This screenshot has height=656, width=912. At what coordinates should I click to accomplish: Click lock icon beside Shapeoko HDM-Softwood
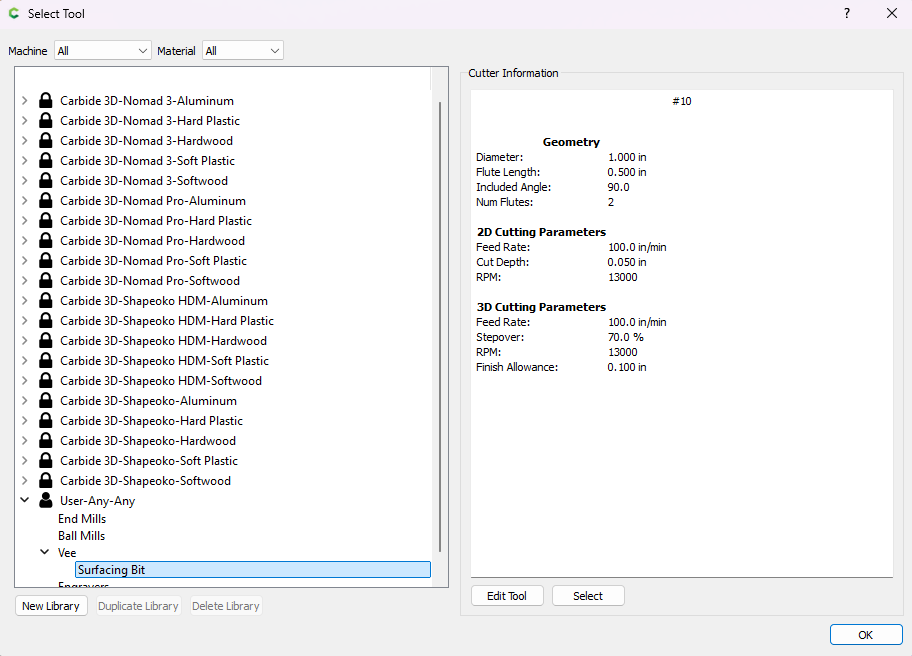[45, 381]
